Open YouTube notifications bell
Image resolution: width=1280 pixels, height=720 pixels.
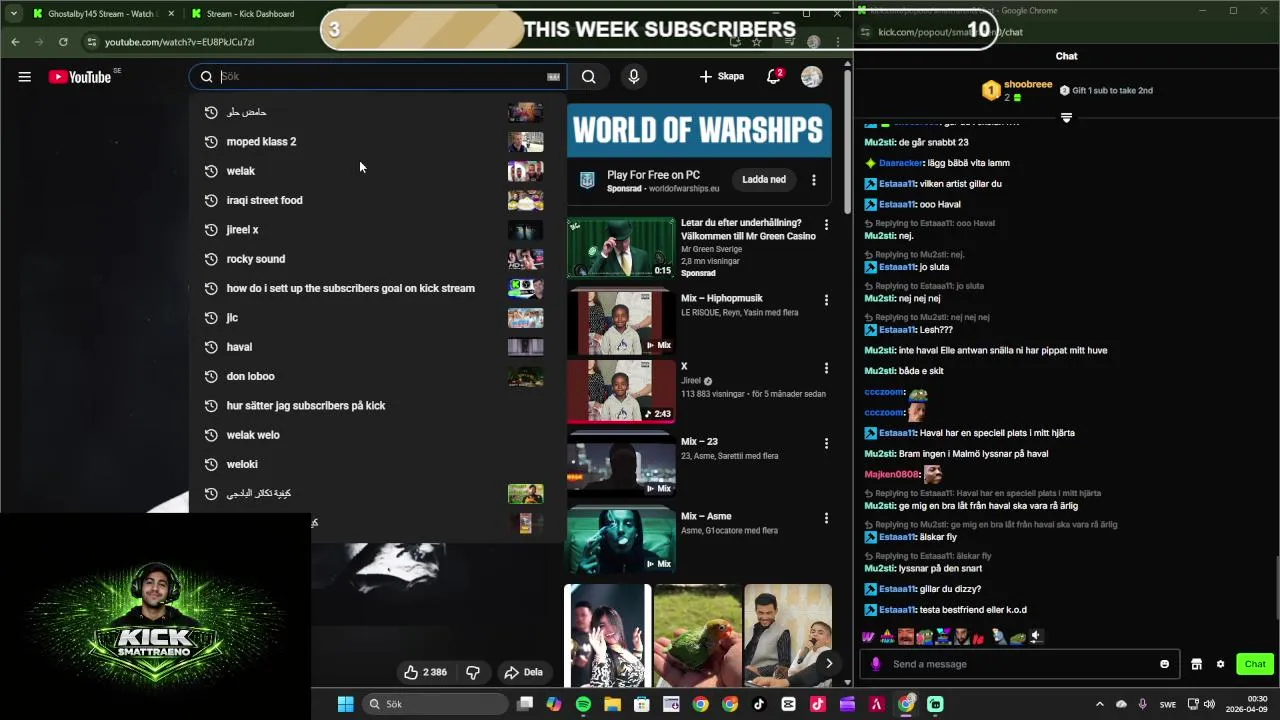774,77
